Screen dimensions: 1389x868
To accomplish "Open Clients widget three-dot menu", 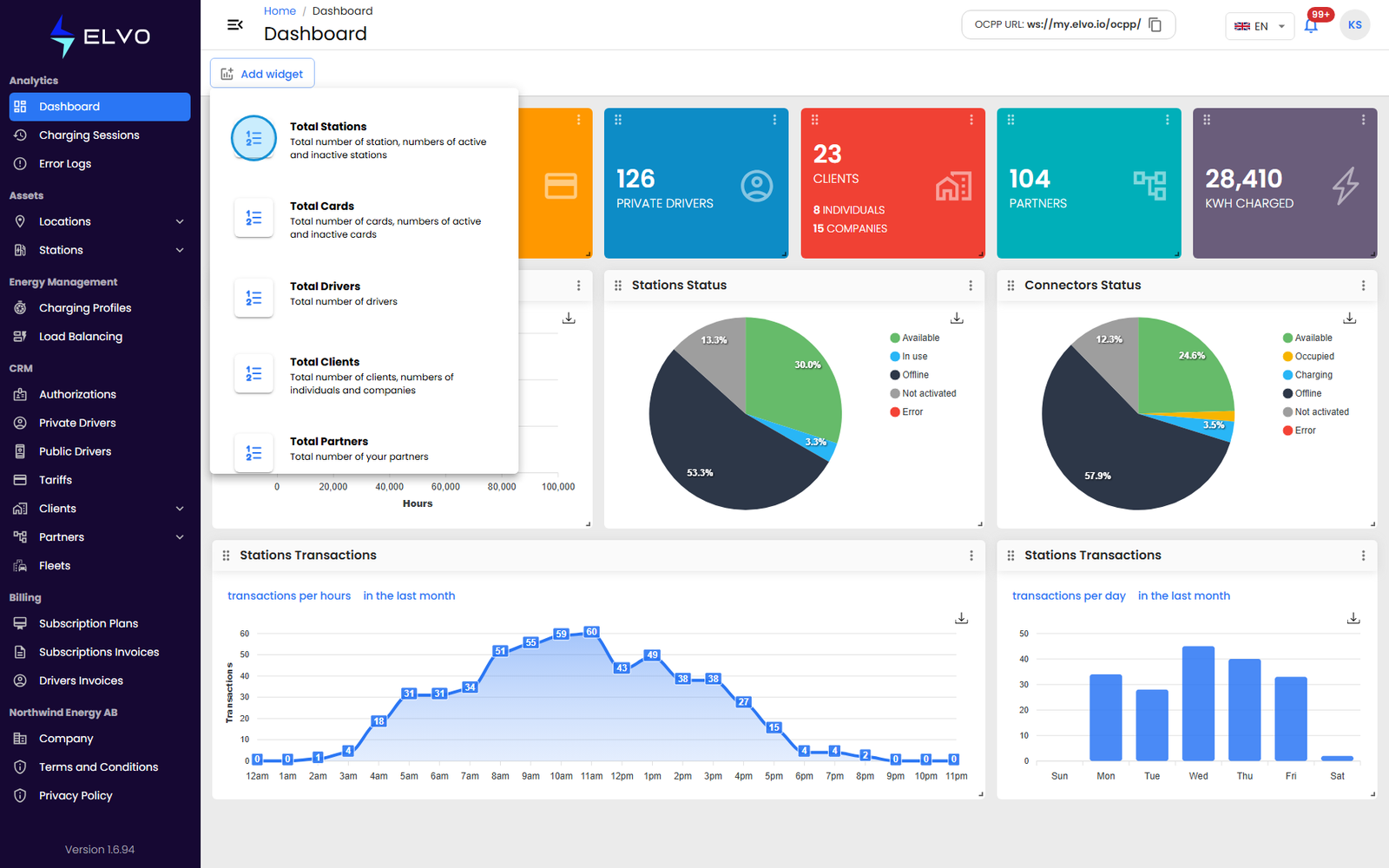I will (x=971, y=120).
